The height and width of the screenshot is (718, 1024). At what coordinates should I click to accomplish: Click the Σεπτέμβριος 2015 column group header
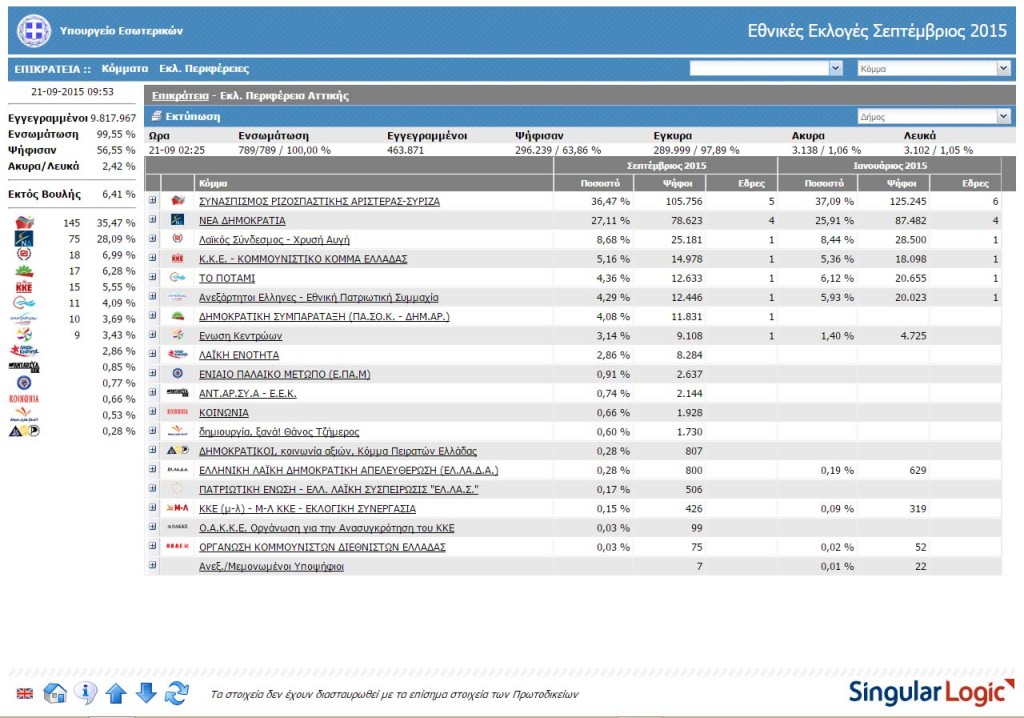(x=666, y=165)
